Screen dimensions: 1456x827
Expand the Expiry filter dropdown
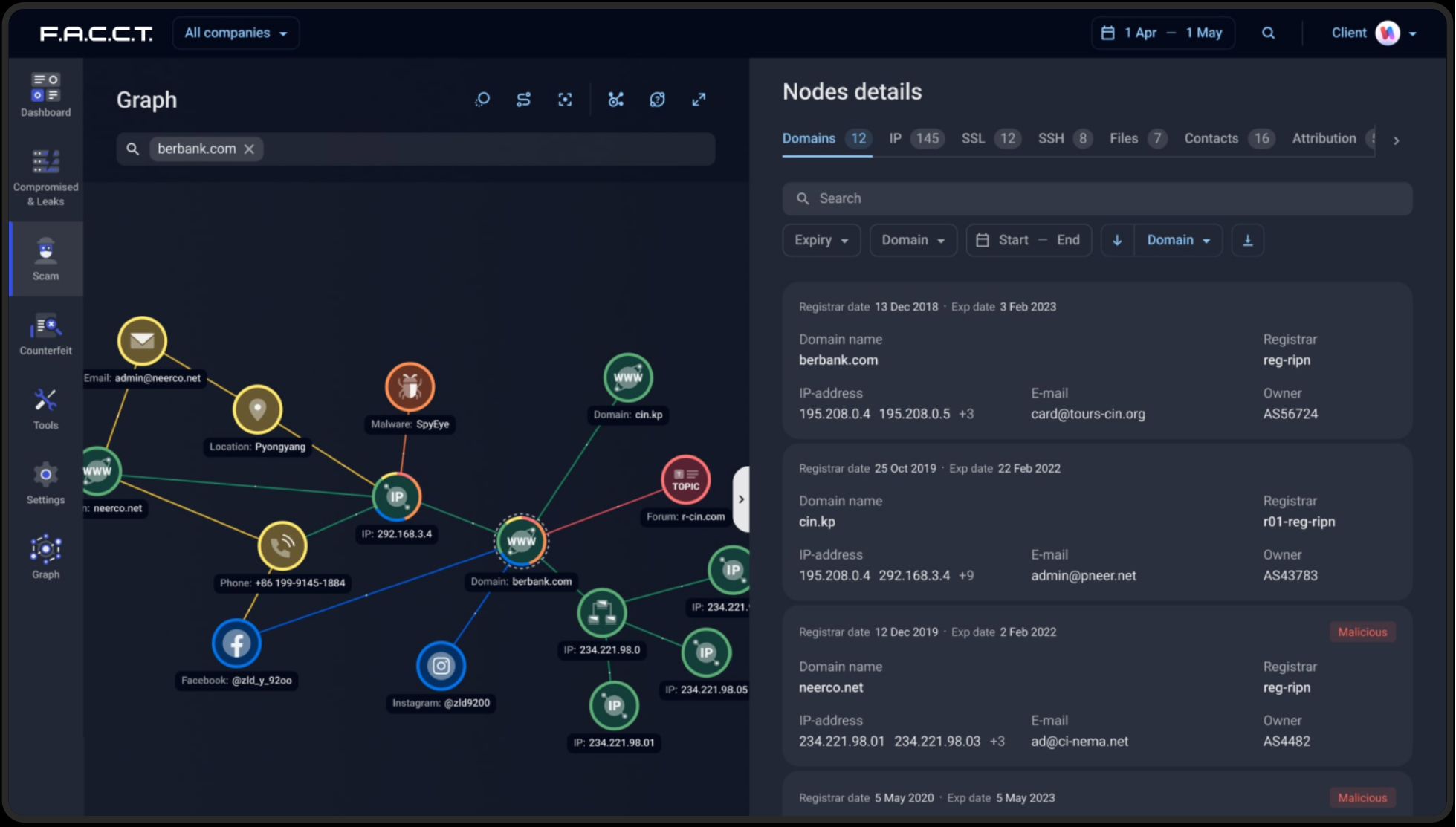point(821,240)
